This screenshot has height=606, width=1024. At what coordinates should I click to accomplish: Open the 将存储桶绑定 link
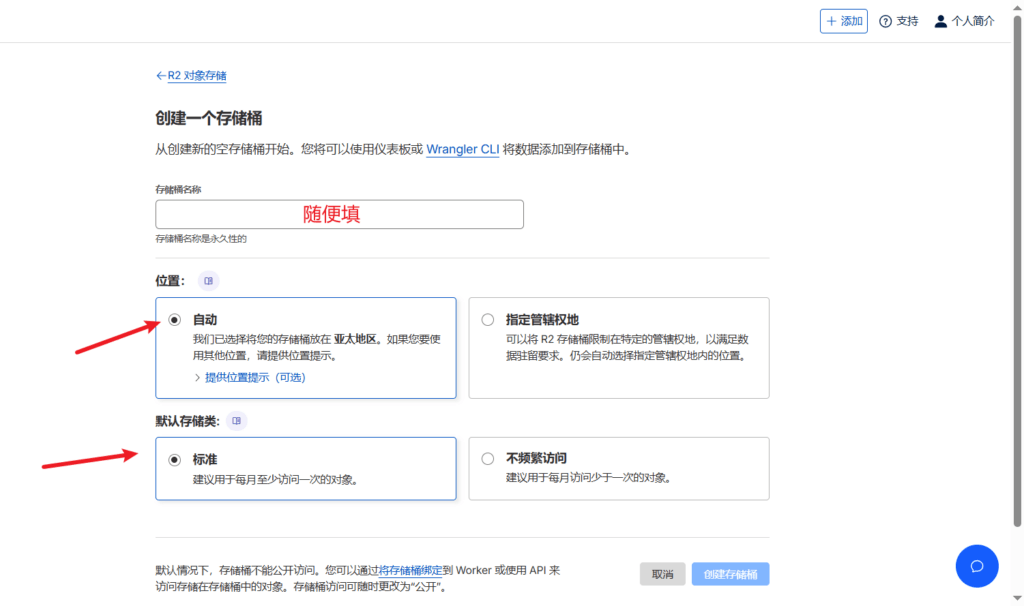coord(413,570)
